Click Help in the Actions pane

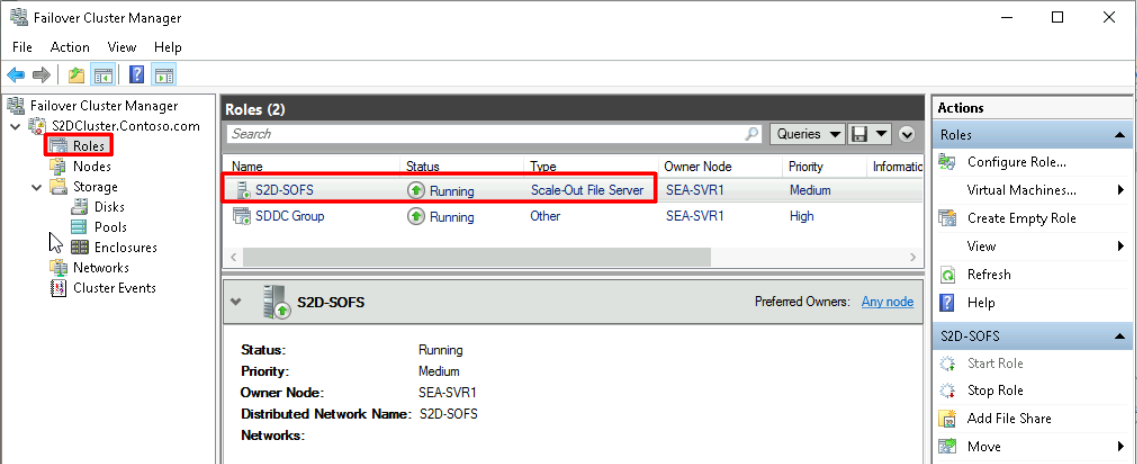tap(980, 302)
